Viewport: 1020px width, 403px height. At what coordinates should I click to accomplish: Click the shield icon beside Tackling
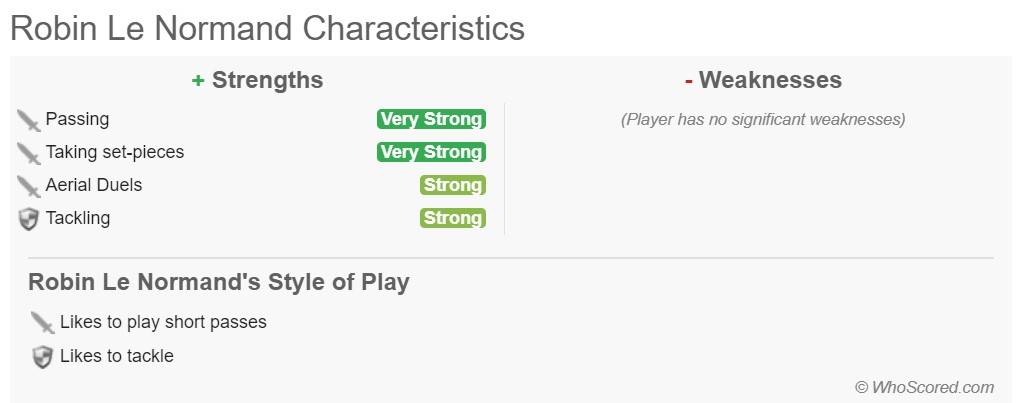click(28, 219)
